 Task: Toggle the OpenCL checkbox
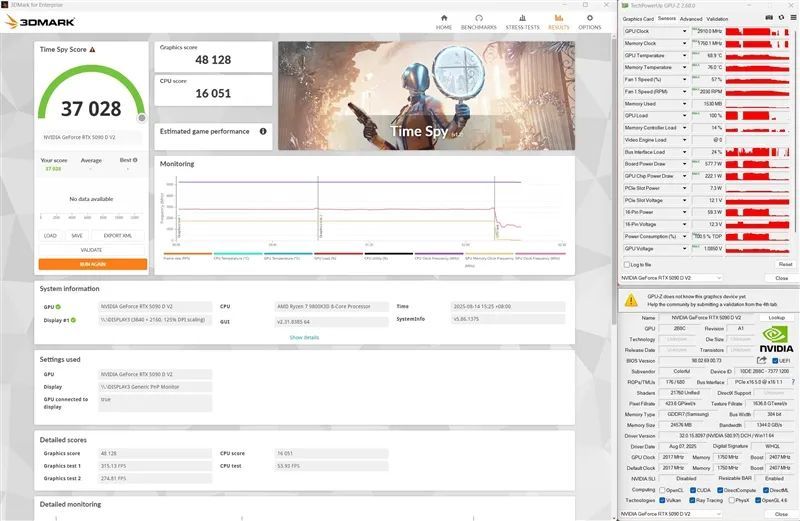click(x=662, y=490)
